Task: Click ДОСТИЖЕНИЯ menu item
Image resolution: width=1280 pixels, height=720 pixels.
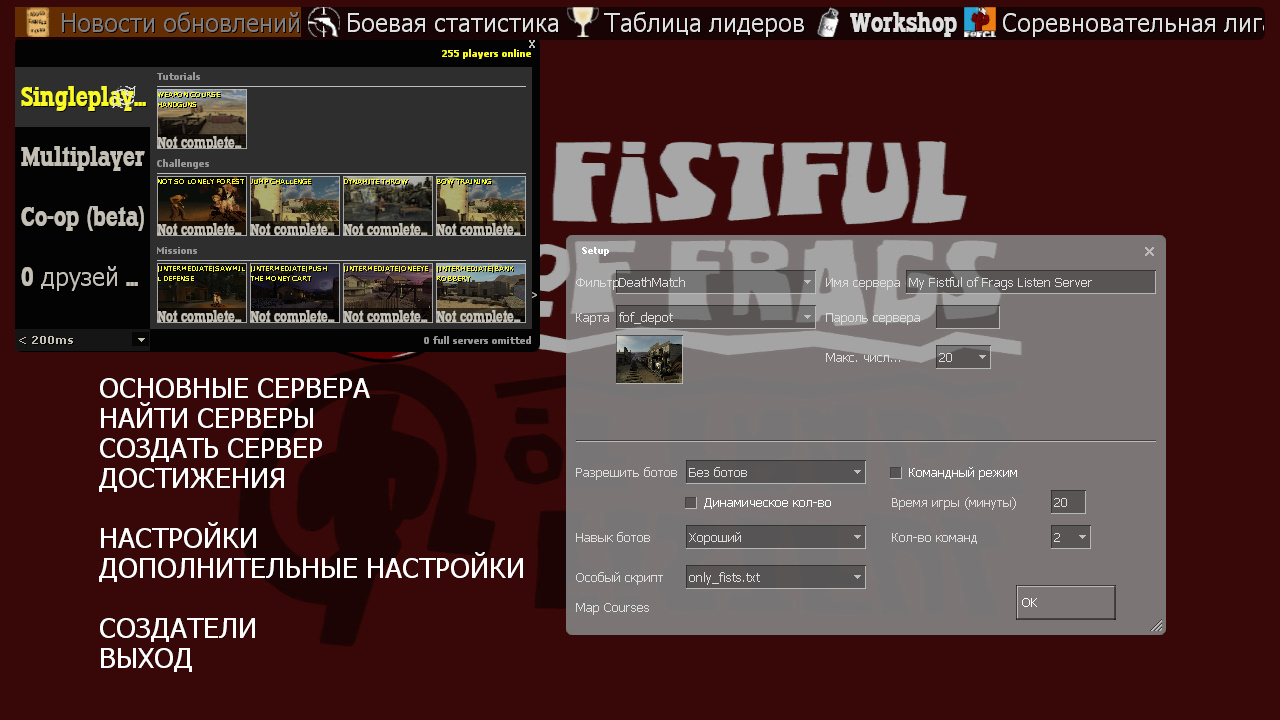Action: [x=192, y=478]
